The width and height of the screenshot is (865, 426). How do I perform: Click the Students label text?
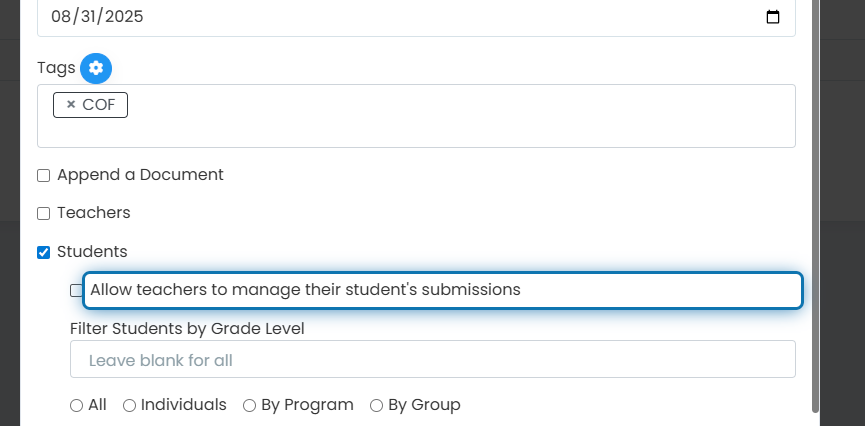tap(92, 252)
